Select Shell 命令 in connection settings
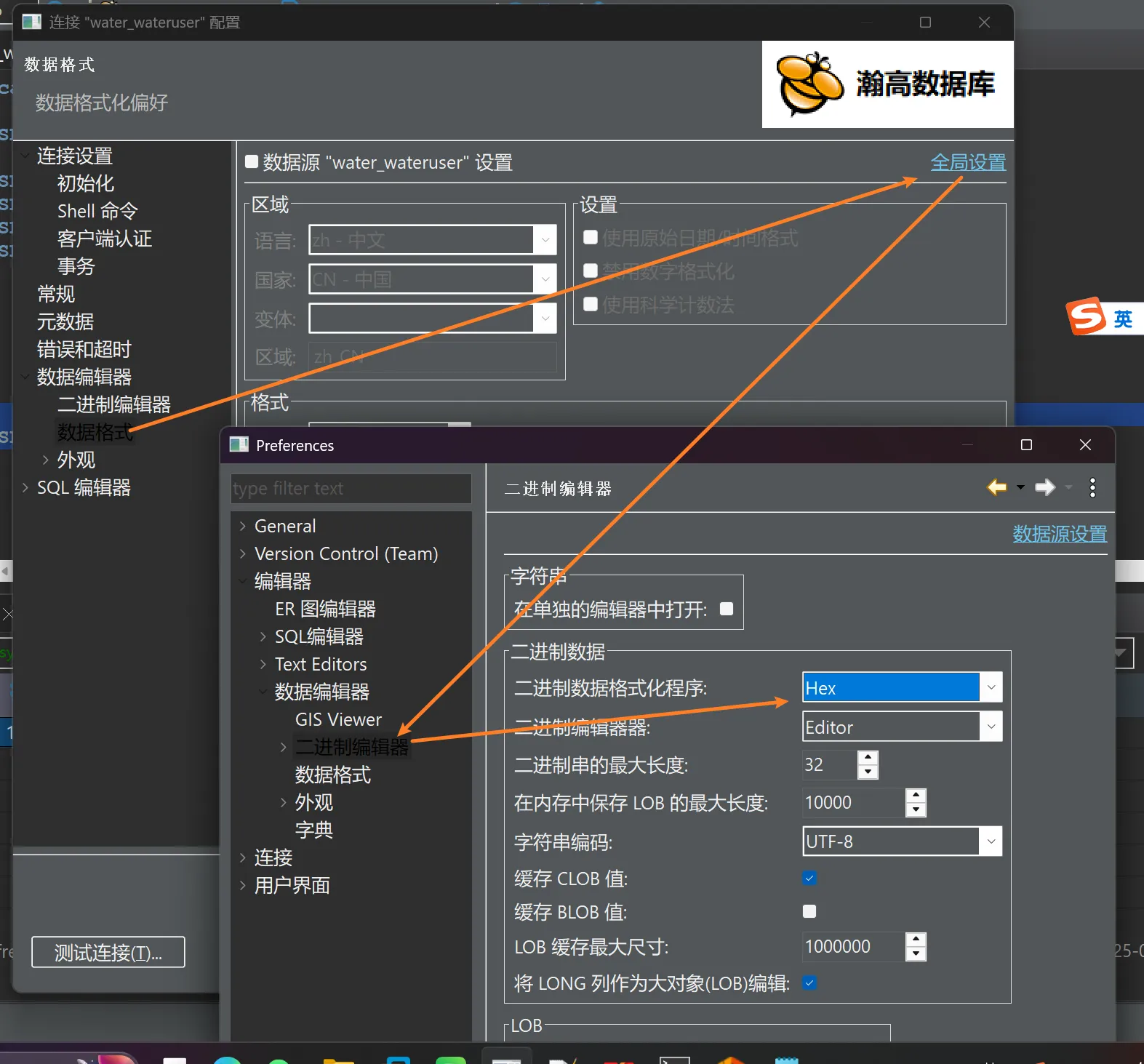Image resolution: width=1144 pixels, height=1064 pixels. [97, 211]
